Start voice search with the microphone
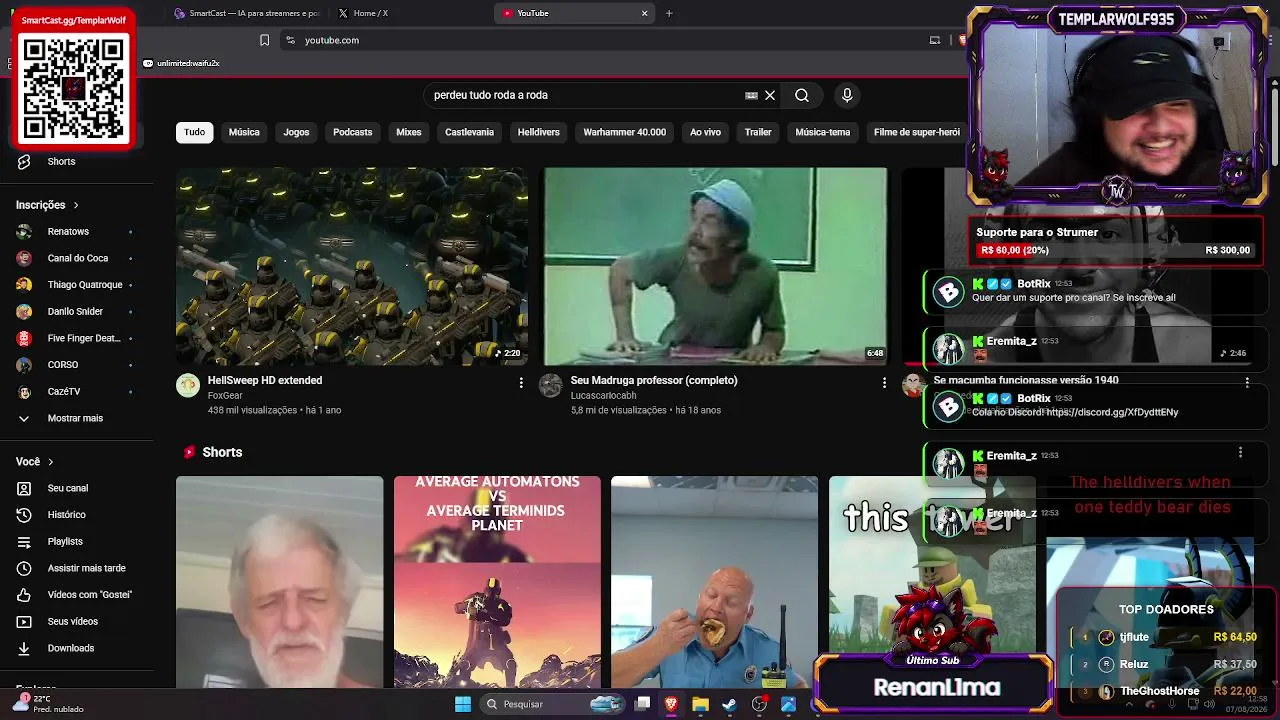The height and width of the screenshot is (720, 1280). (847, 95)
